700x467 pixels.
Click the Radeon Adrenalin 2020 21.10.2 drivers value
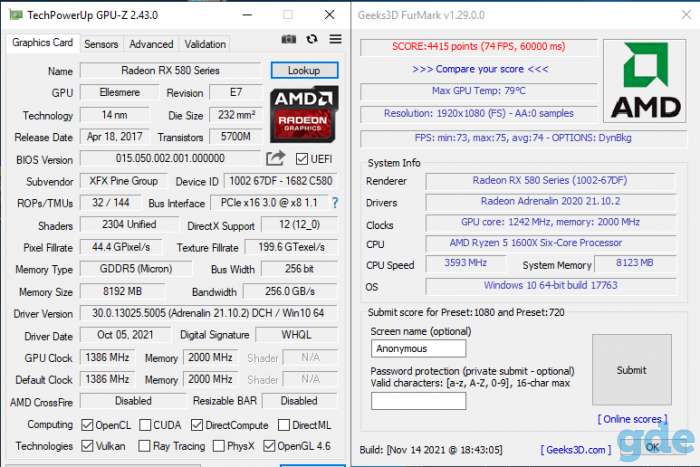(550, 201)
